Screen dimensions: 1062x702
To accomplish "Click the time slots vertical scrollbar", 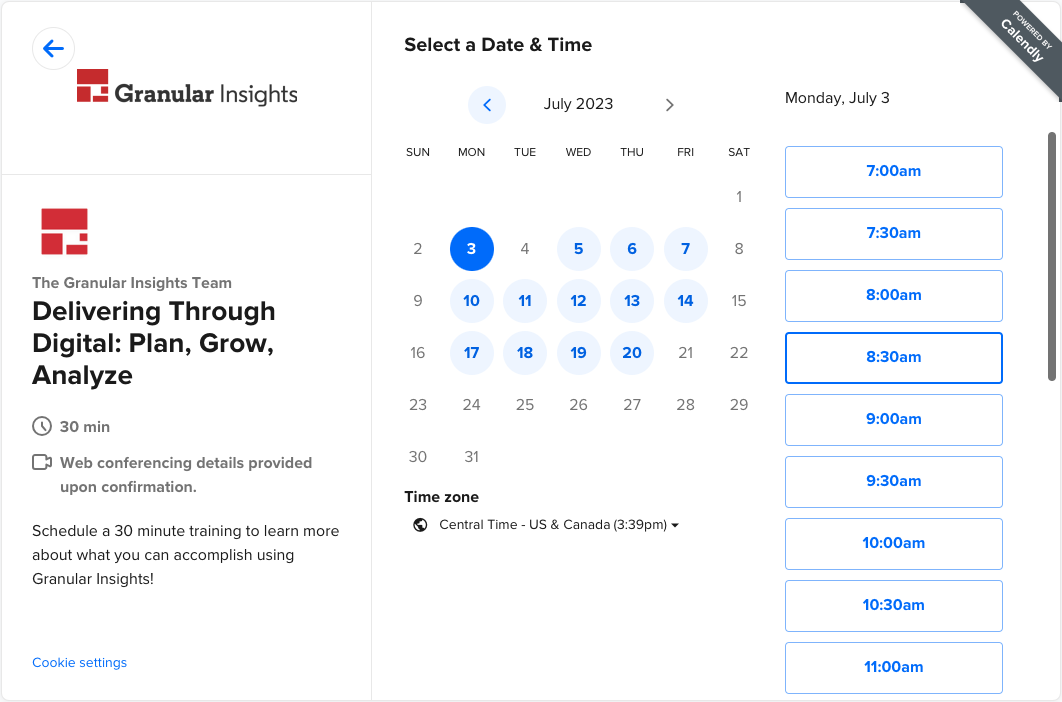I will (x=1052, y=257).
